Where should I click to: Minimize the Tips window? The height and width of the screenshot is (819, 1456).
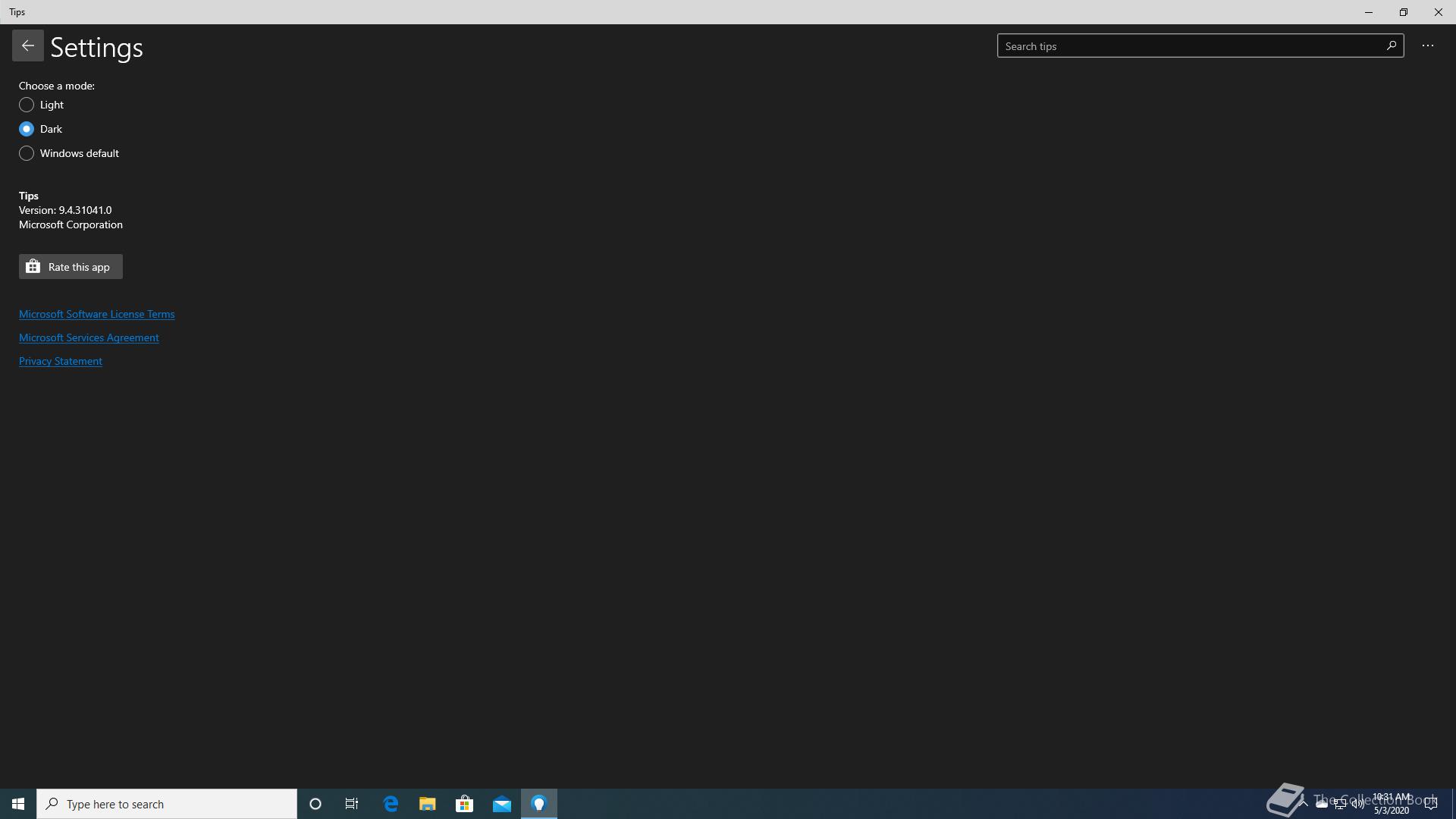[x=1369, y=12]
